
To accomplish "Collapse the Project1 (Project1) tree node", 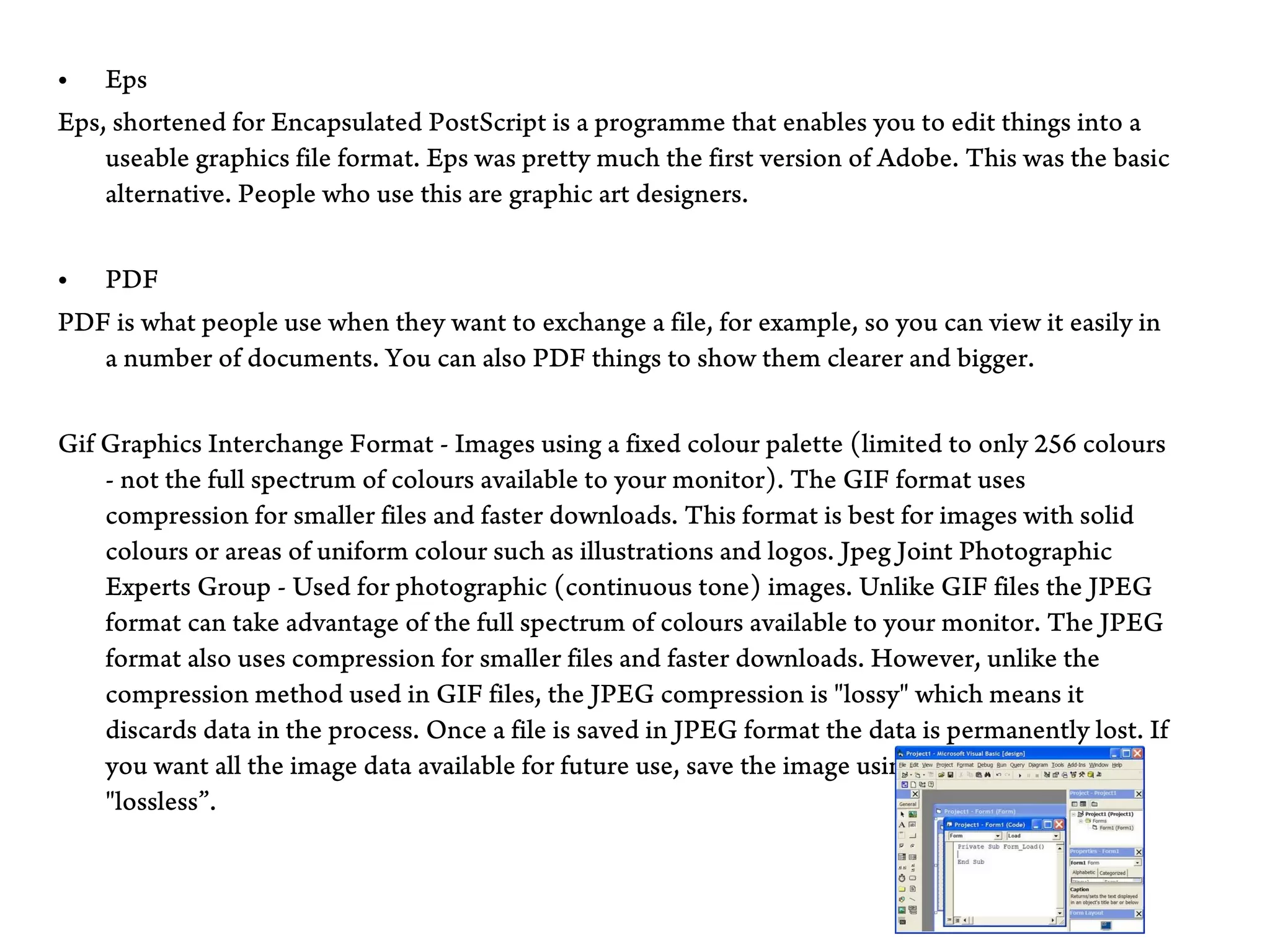I will [1073, 814].
